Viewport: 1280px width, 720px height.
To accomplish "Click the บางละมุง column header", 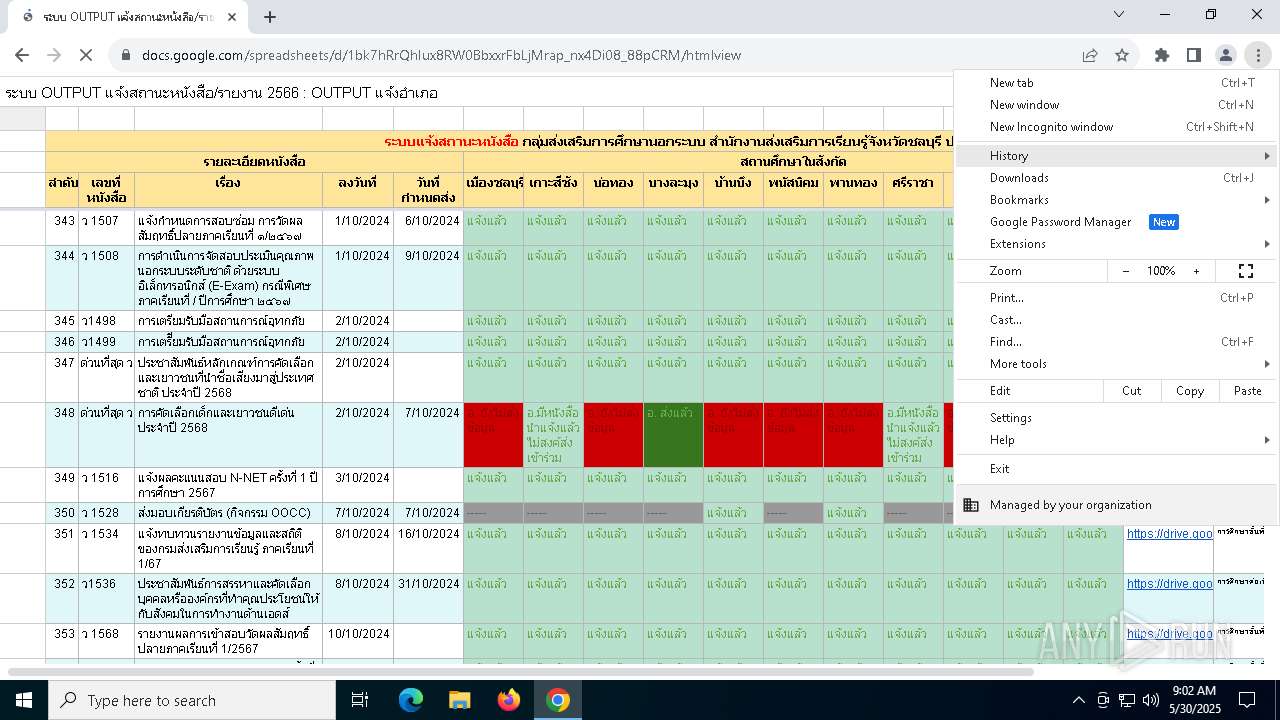I will pyautogui.click(x=673, y=190).
